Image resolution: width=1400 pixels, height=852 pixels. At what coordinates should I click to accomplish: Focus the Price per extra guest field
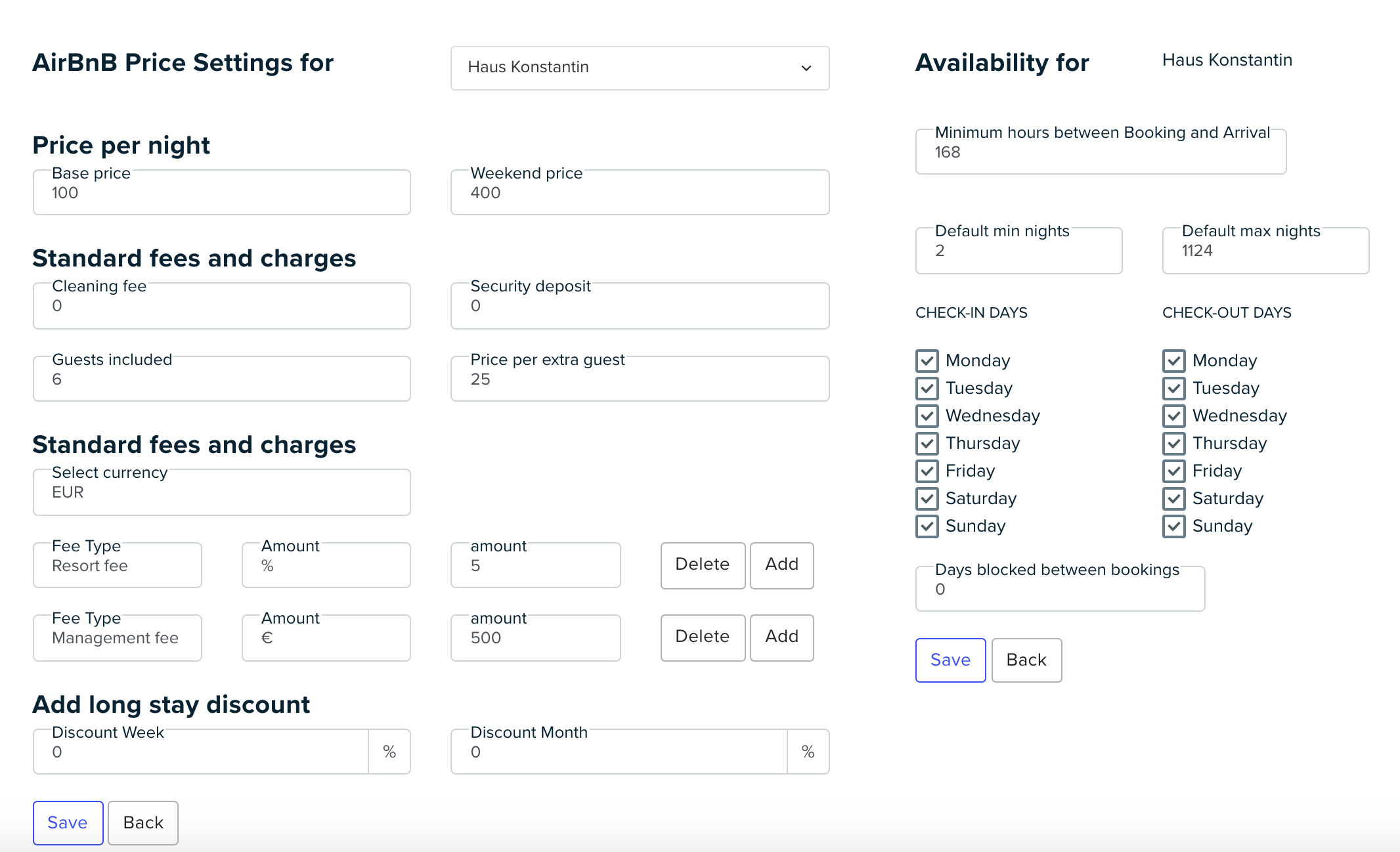coord(640,379)
